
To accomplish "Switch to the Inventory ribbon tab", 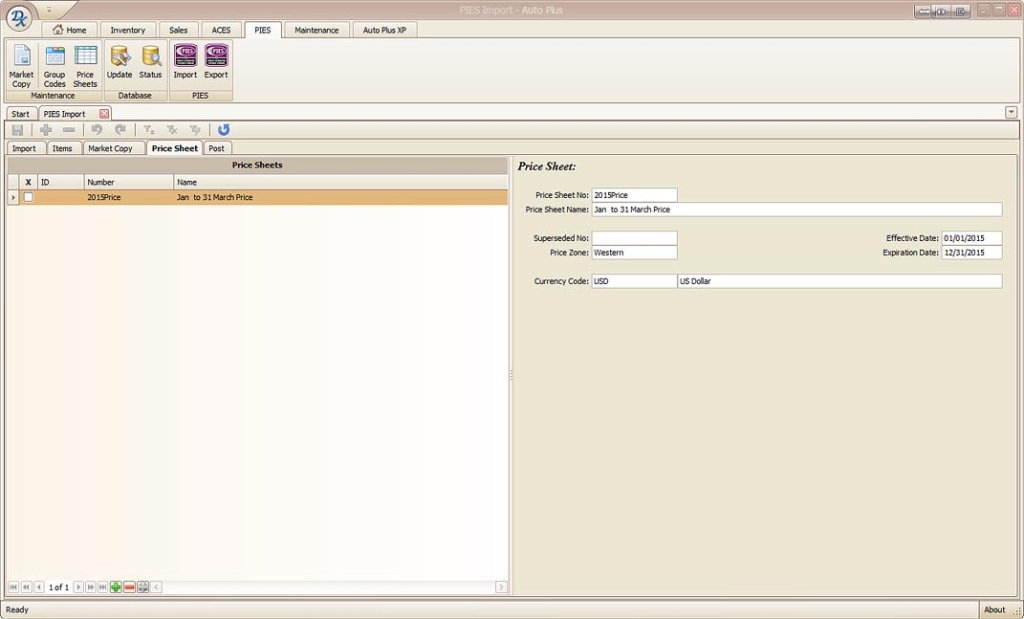I will click(128, 30).
